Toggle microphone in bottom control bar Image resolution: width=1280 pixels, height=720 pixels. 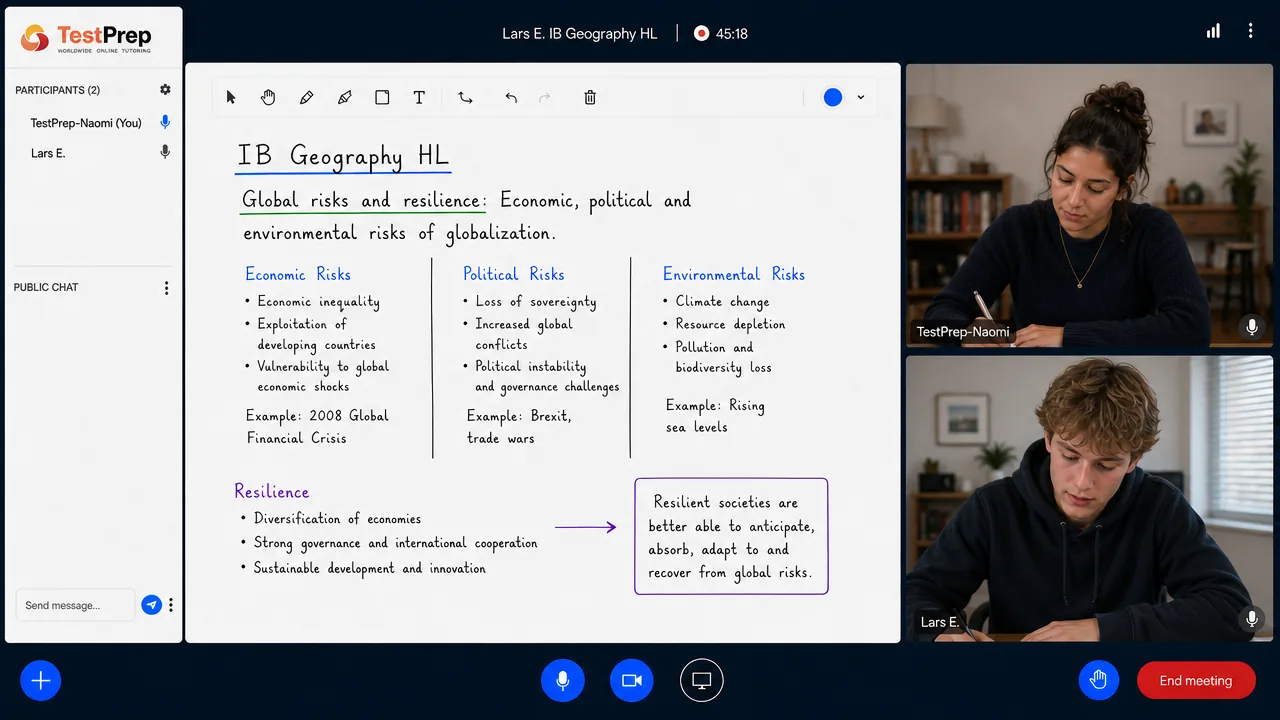pos(563,681)
